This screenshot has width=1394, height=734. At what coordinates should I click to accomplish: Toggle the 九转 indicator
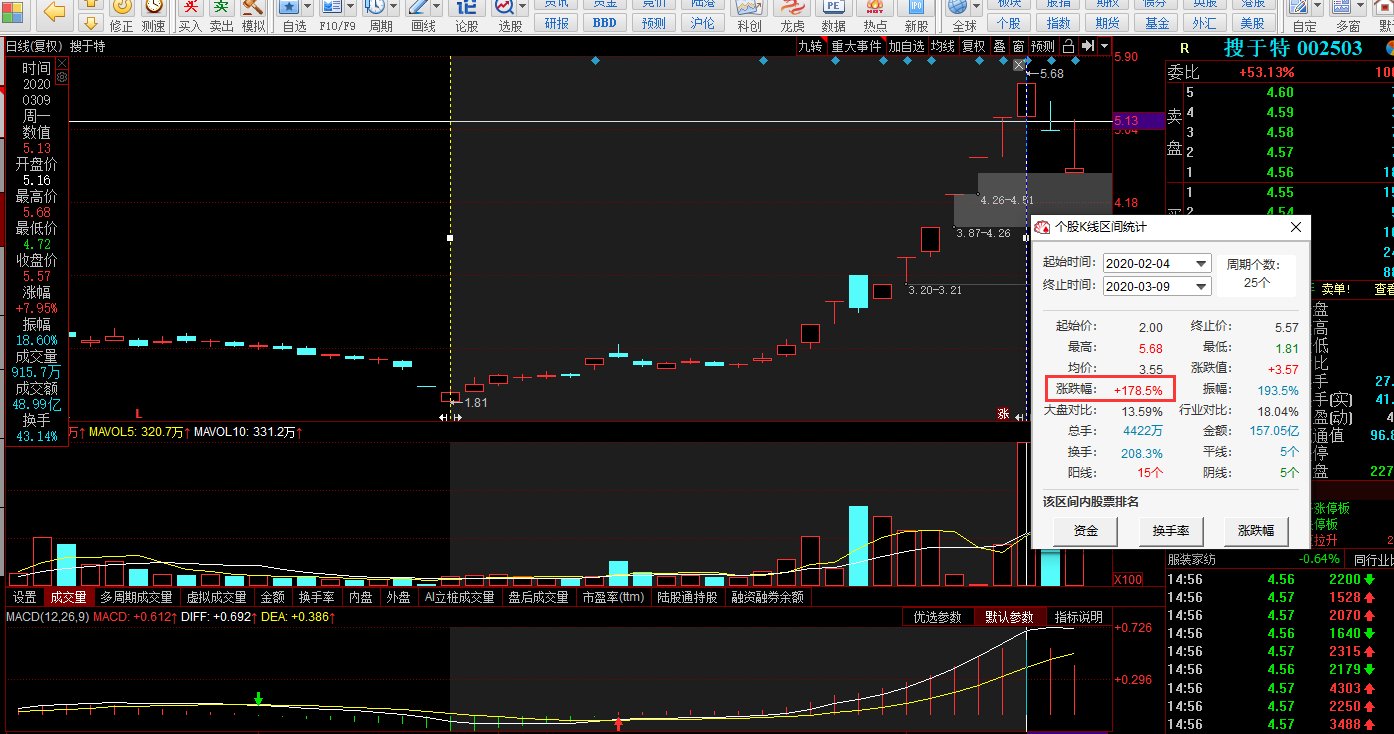pos(810,46)
